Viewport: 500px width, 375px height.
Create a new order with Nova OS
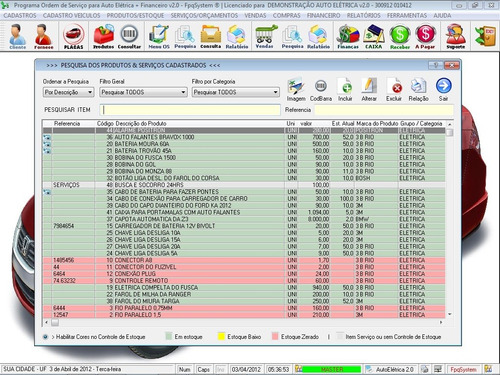[159, 36]
